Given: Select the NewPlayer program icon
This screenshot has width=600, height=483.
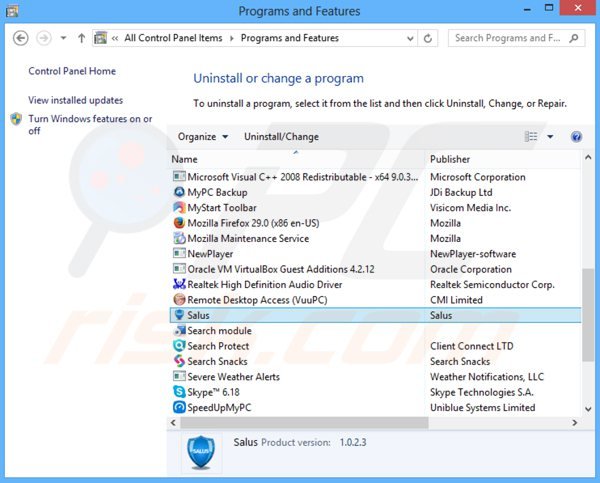Looking at the screenshot, I should pos(179,253).
